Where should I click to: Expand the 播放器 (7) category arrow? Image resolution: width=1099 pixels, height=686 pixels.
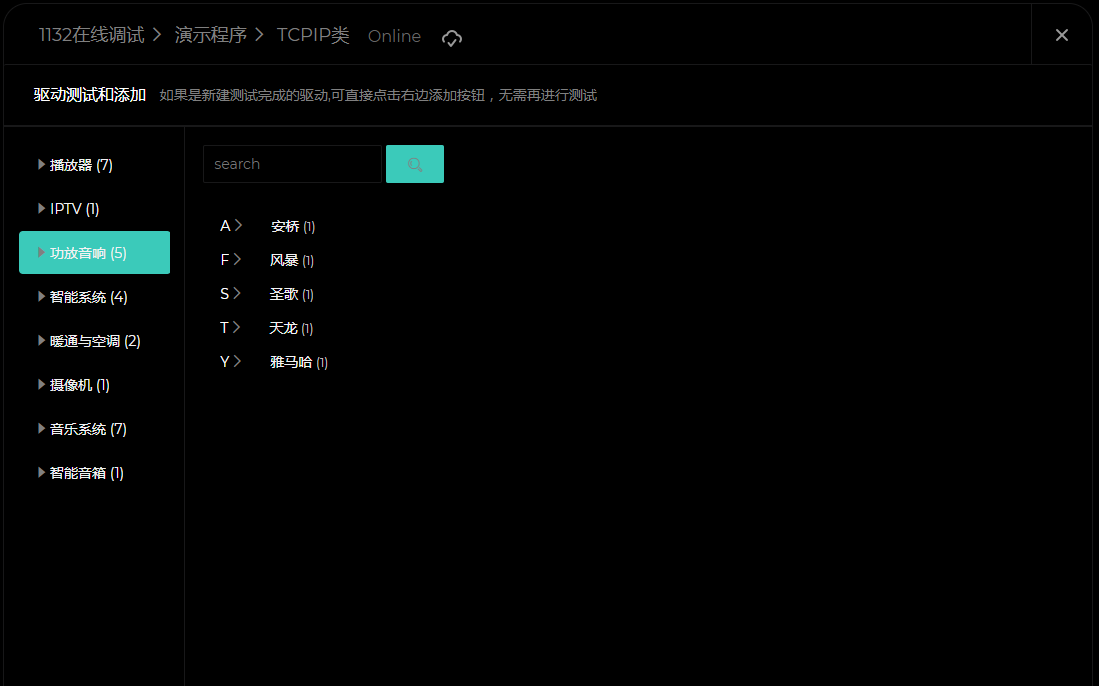pyautogui.click(x=41, y=164)
